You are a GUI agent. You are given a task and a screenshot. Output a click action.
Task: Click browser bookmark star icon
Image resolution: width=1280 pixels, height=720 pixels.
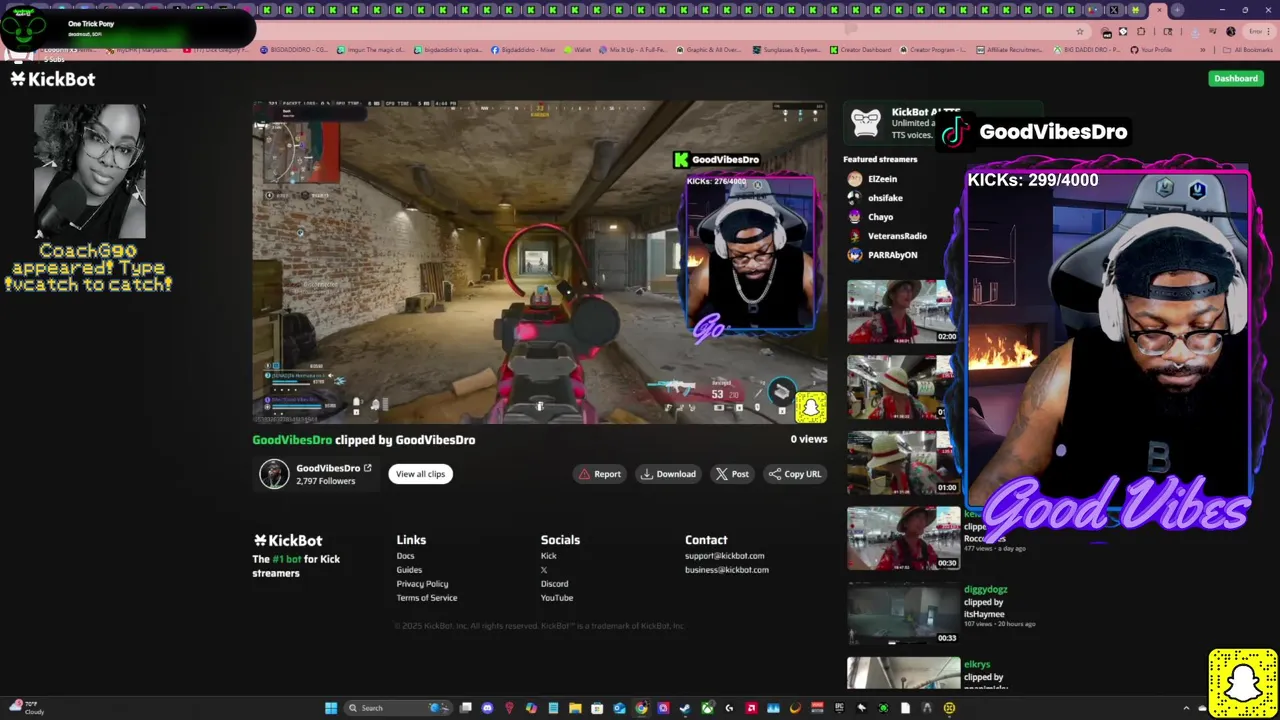pos(1079,31)
